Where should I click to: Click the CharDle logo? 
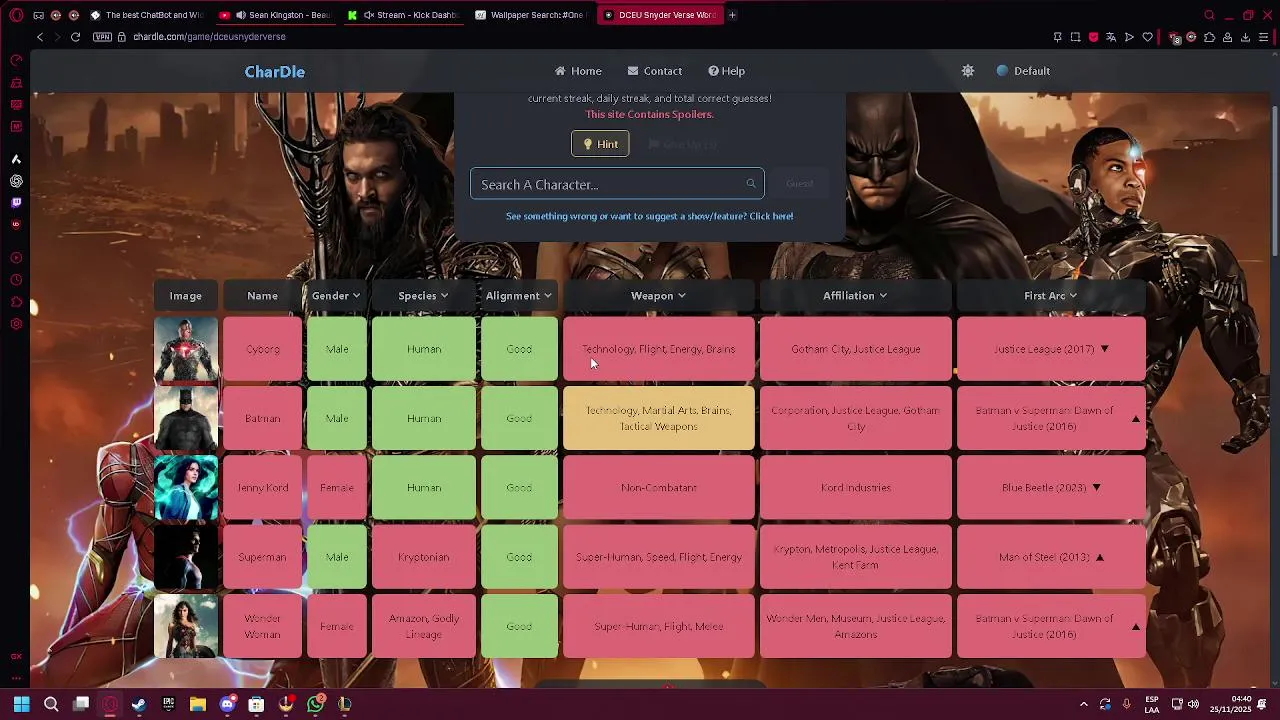[275, 72]
